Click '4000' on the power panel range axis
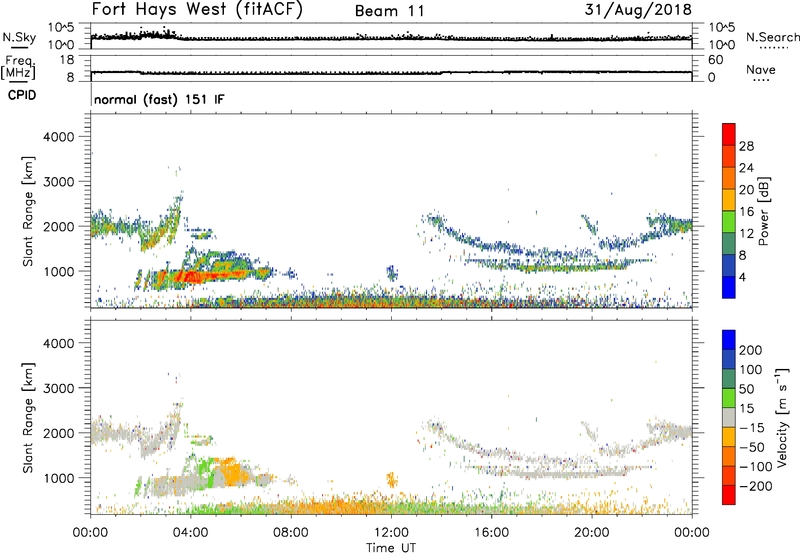800x554 pixels. tap(58, 137)
